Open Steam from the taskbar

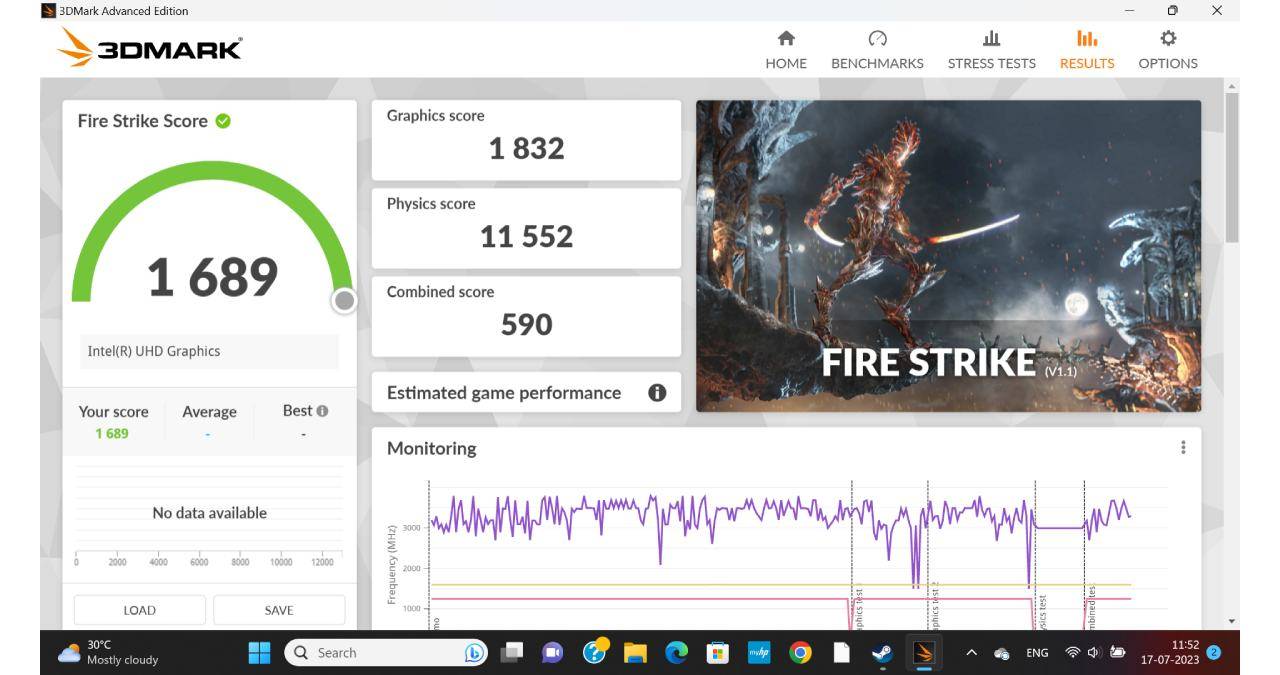[881, 653]
